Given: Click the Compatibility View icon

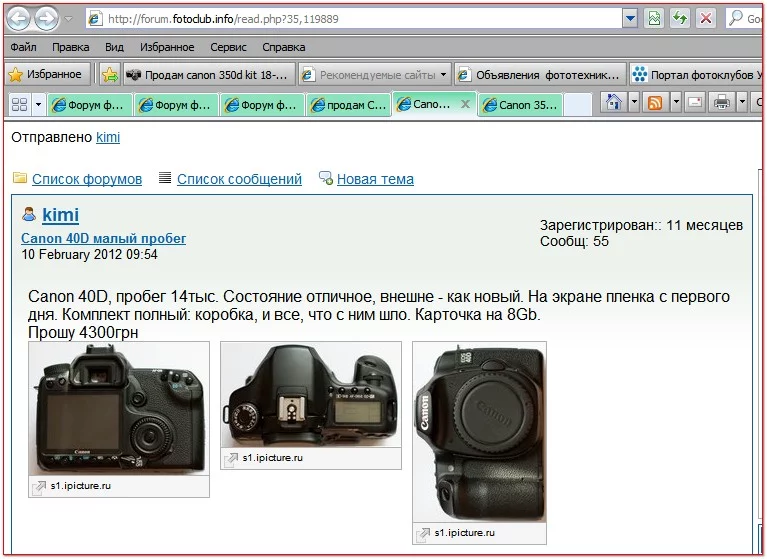Looking at the screenshot, I should (x=654, y=19).
